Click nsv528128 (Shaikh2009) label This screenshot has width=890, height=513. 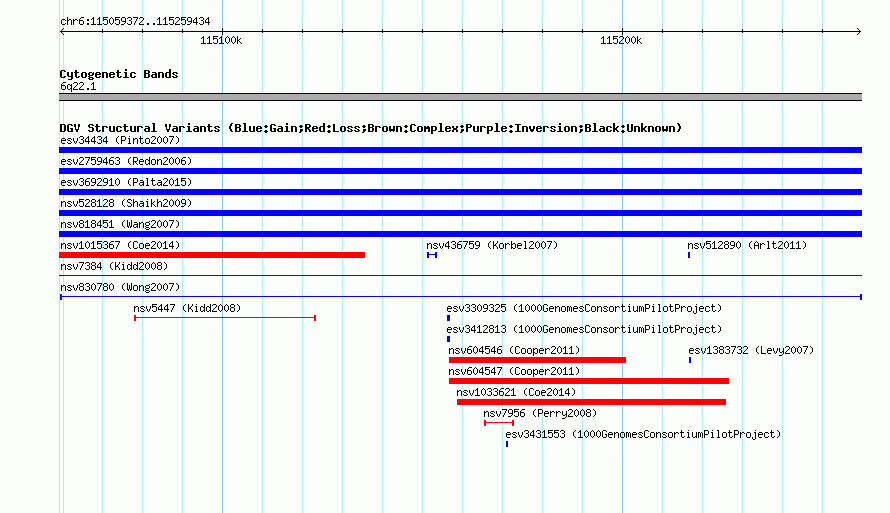pyautogui.click(x=126, y=203)
